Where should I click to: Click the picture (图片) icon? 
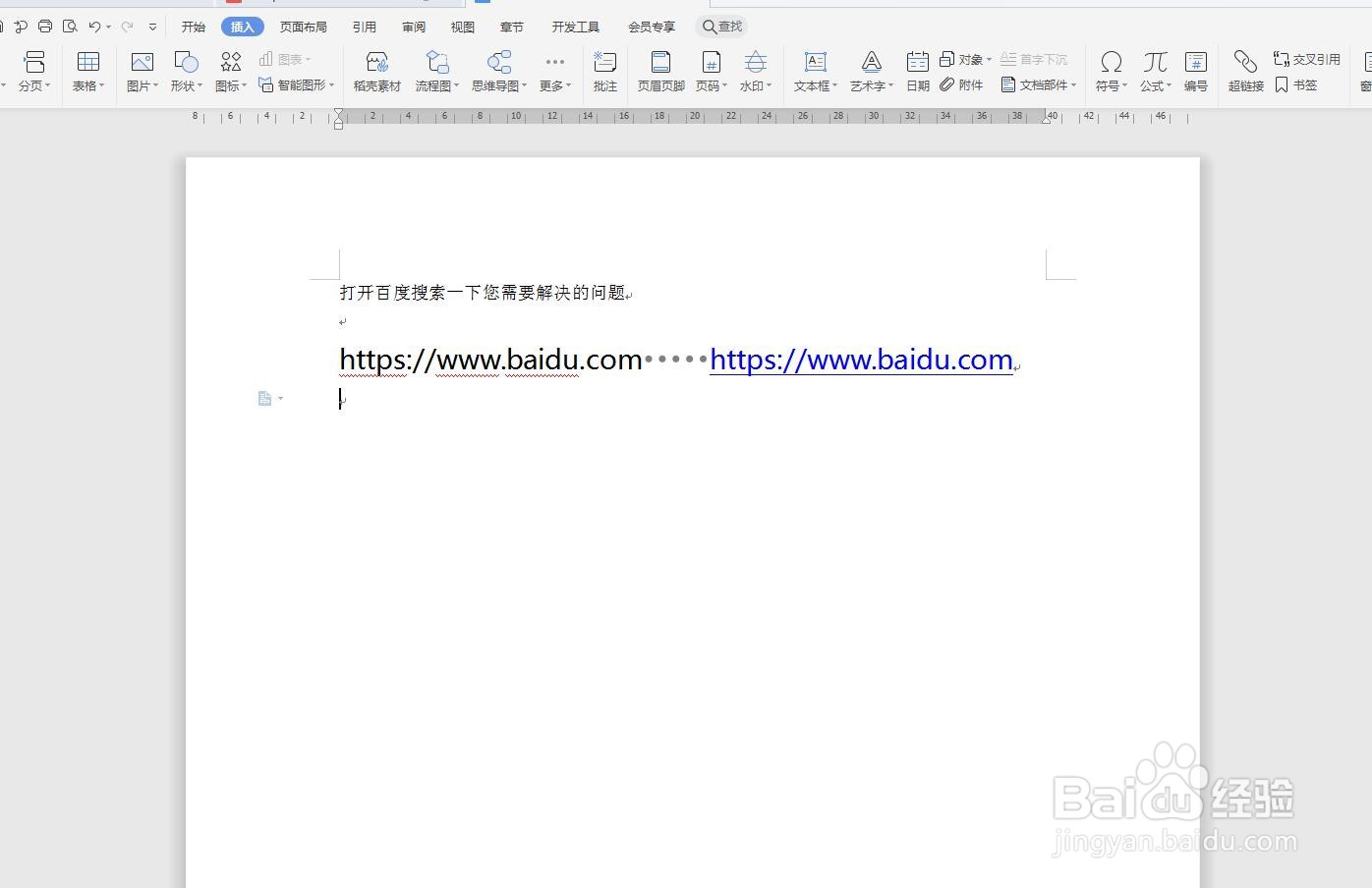143,63
